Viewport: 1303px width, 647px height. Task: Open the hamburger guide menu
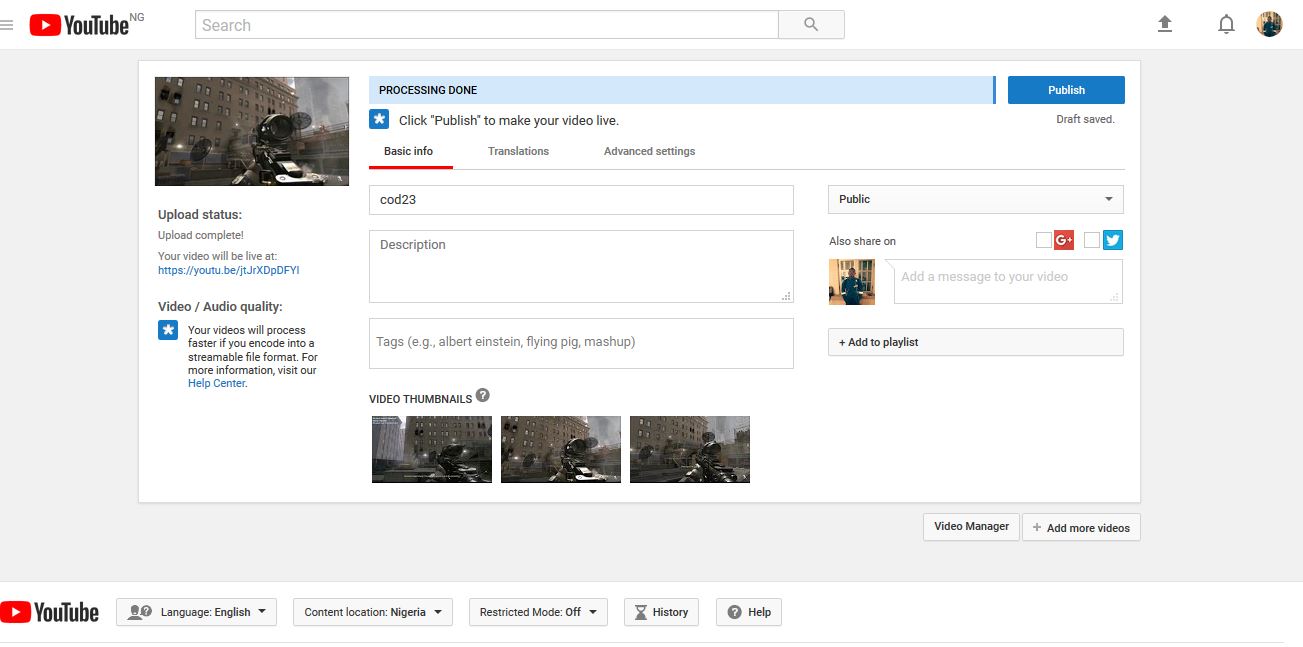pyautogui.click(x=7, y=25)
